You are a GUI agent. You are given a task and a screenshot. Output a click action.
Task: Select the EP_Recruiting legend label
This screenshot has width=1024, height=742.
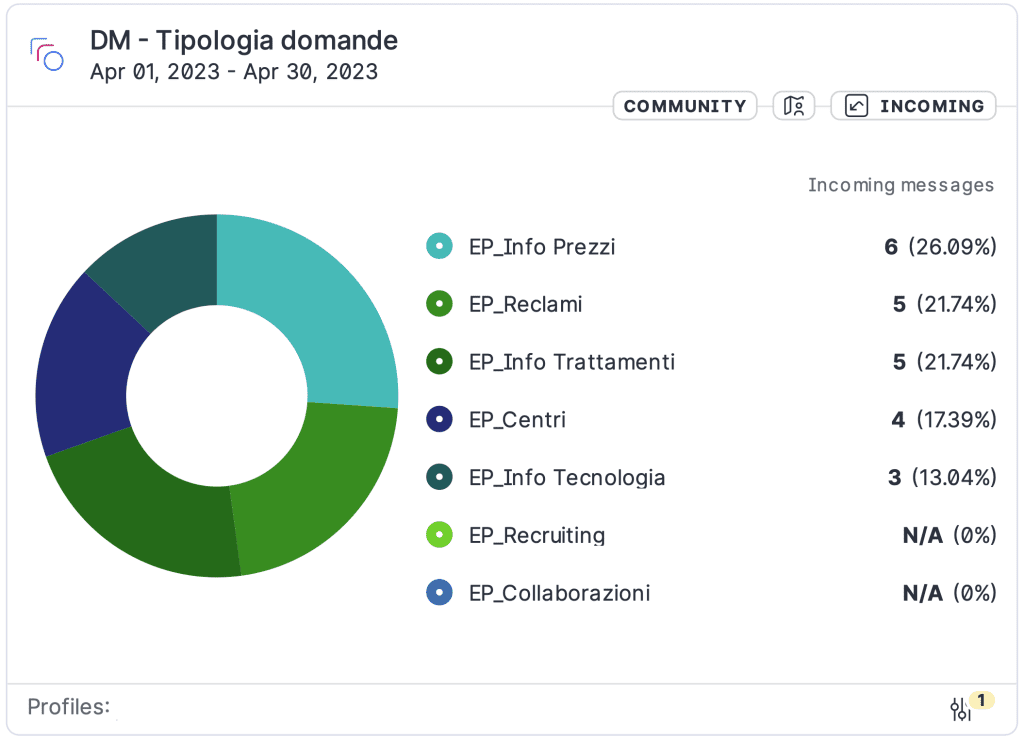(537, 536)
